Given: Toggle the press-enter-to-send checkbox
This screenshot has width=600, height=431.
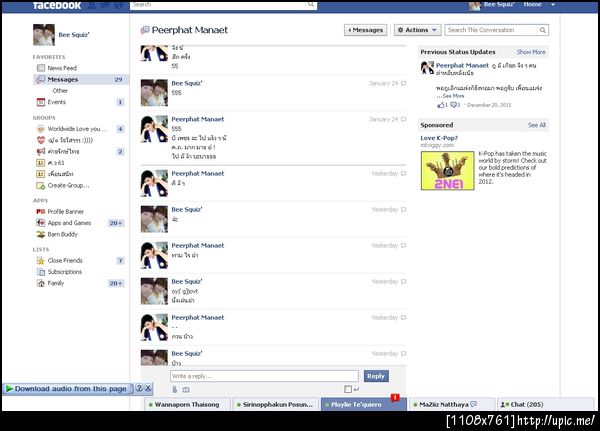Looking at the screenshot, I should pyautogui.click(x=348, y=389).
